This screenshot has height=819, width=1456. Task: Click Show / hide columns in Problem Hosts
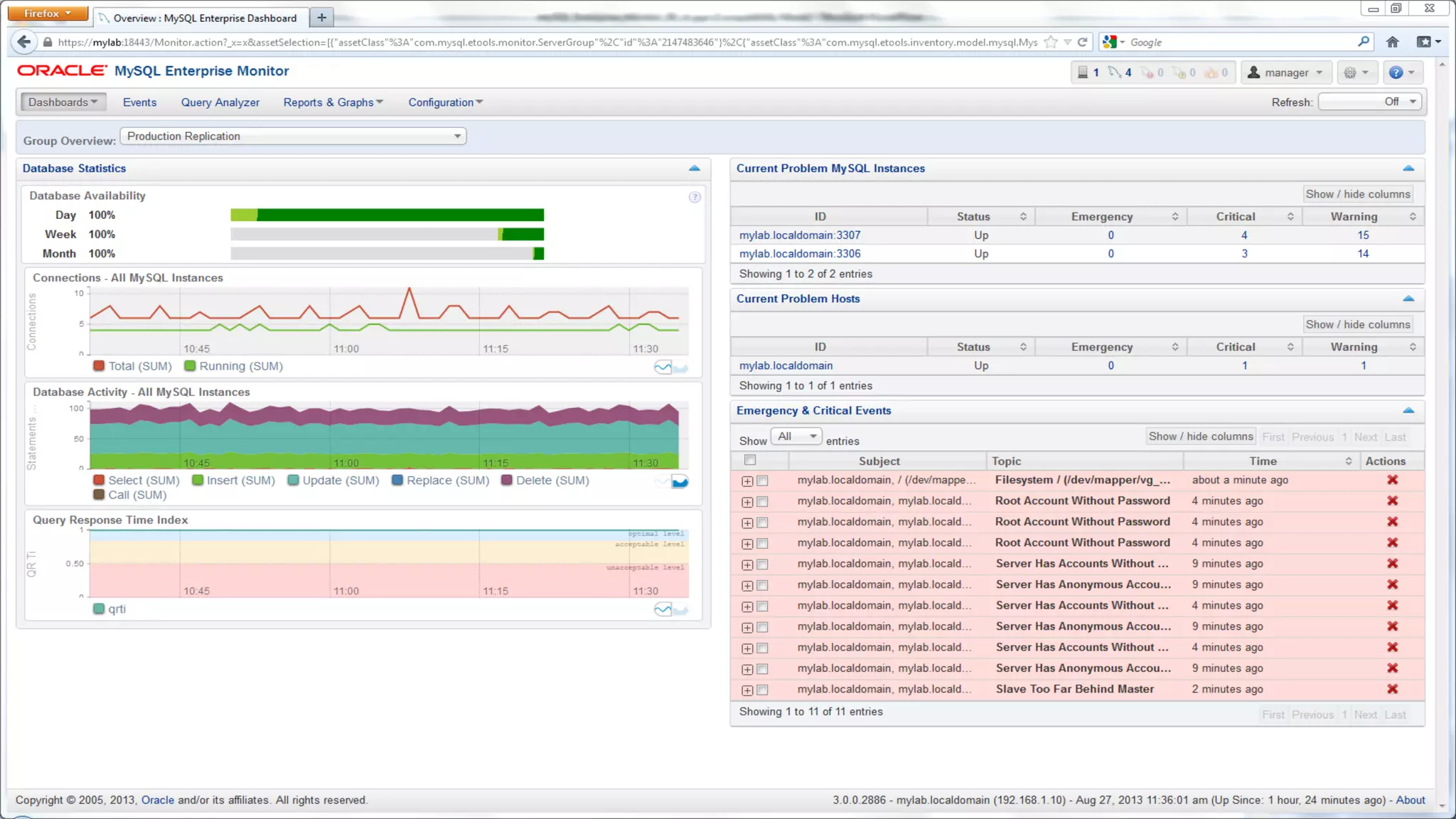1356,324
